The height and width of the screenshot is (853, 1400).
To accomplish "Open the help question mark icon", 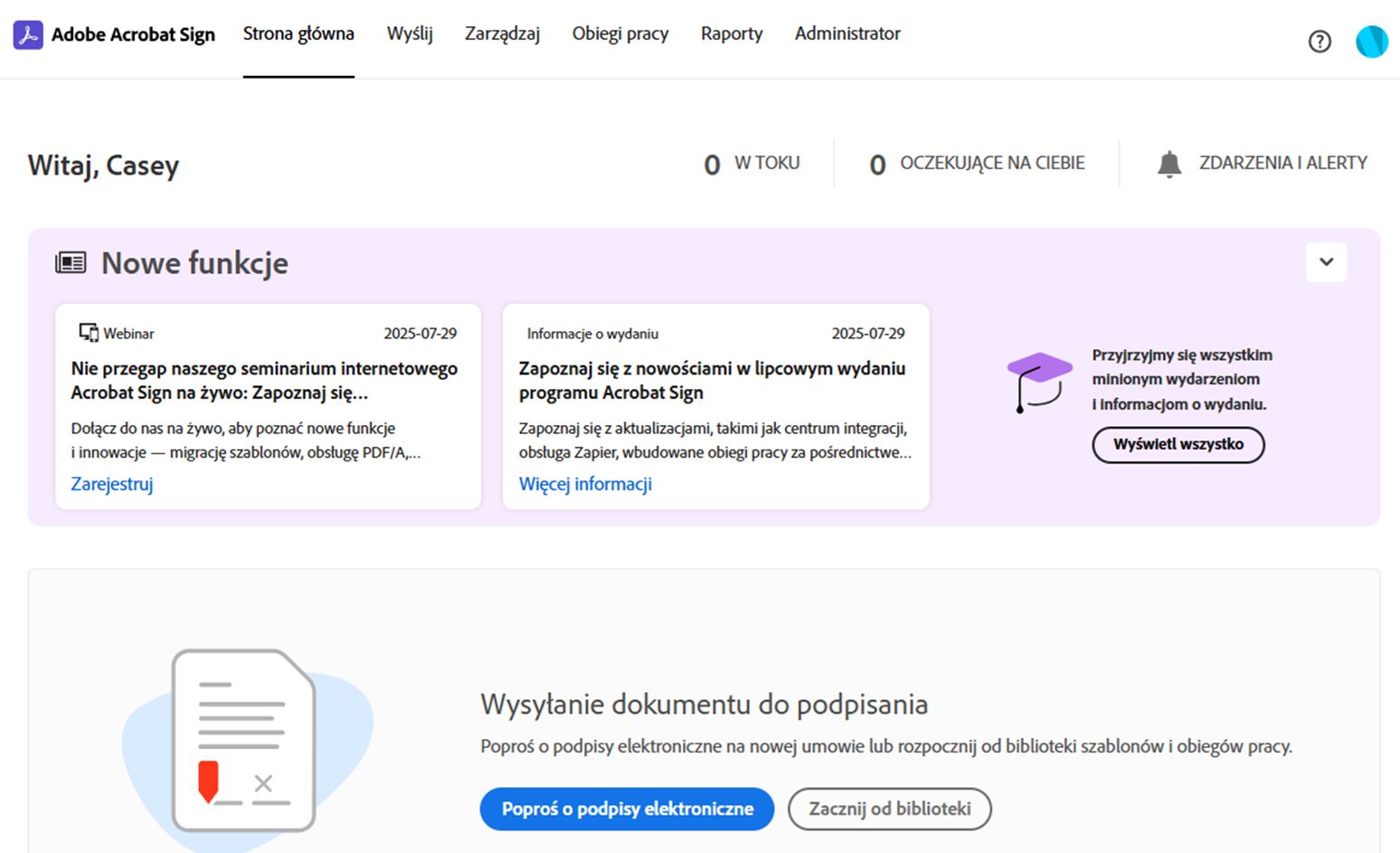I will coord(1320,41).
